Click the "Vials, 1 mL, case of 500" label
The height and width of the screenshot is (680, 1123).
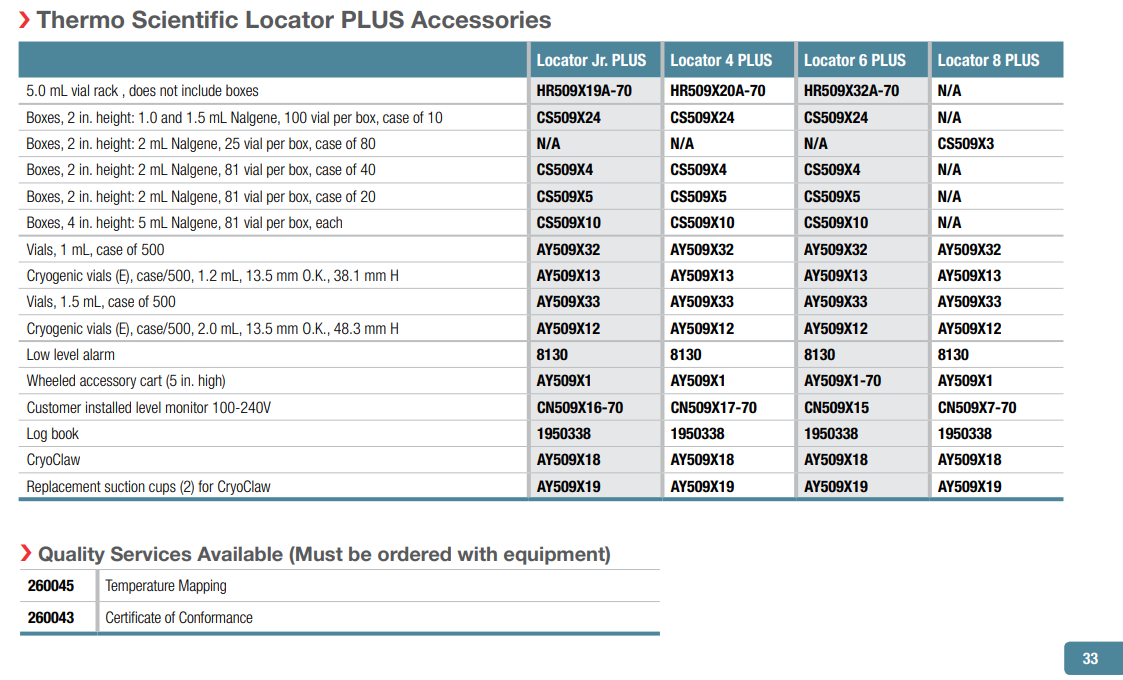95,249
